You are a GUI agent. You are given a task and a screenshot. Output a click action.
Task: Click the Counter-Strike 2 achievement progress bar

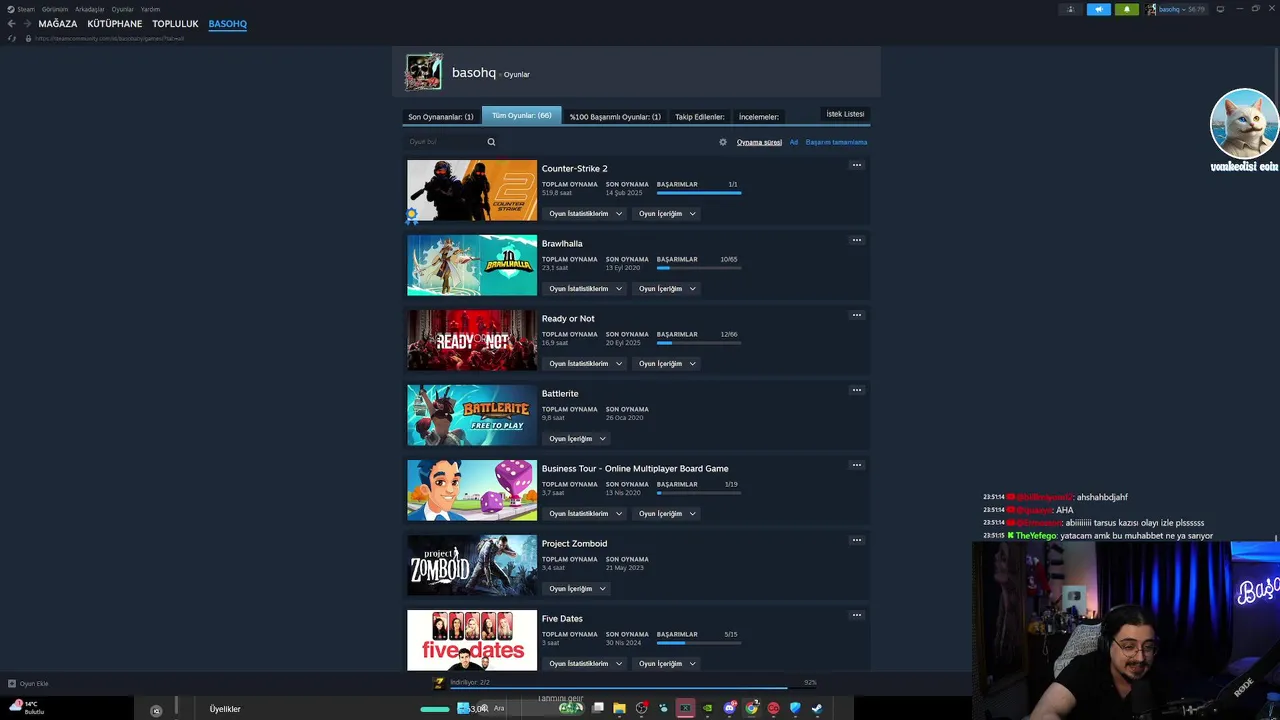click(x=699, y=193)
